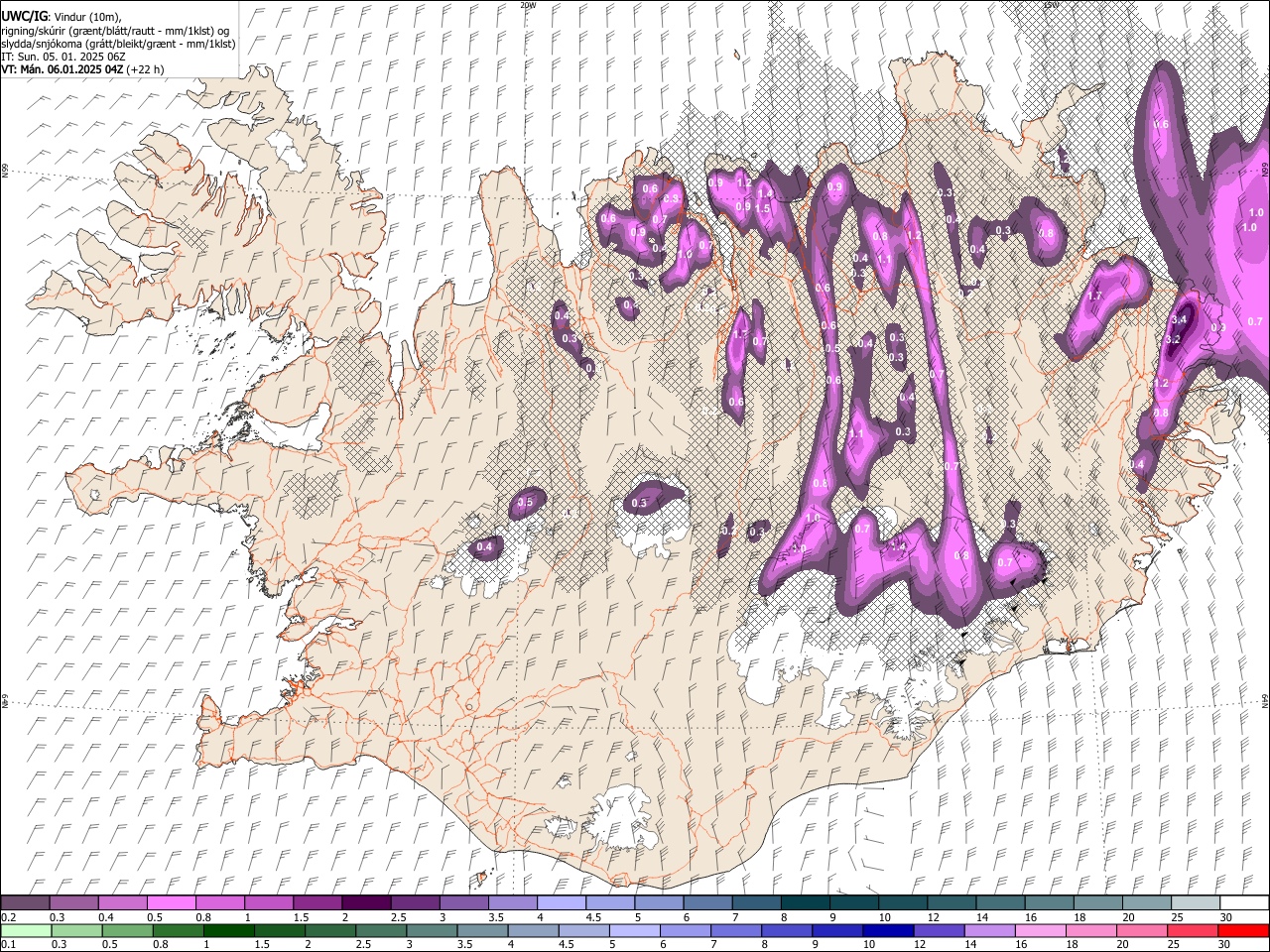Viewport: 1270px width, 952px height.
Task: Click the '(+22 h)' forecast offset text
Action: [x=145, y=69]
